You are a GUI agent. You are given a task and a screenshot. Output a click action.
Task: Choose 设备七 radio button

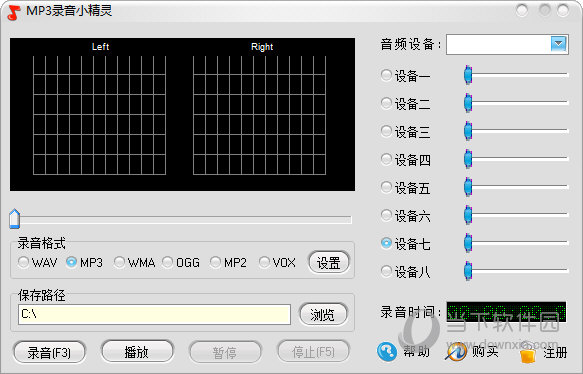(x=386, y=243)
